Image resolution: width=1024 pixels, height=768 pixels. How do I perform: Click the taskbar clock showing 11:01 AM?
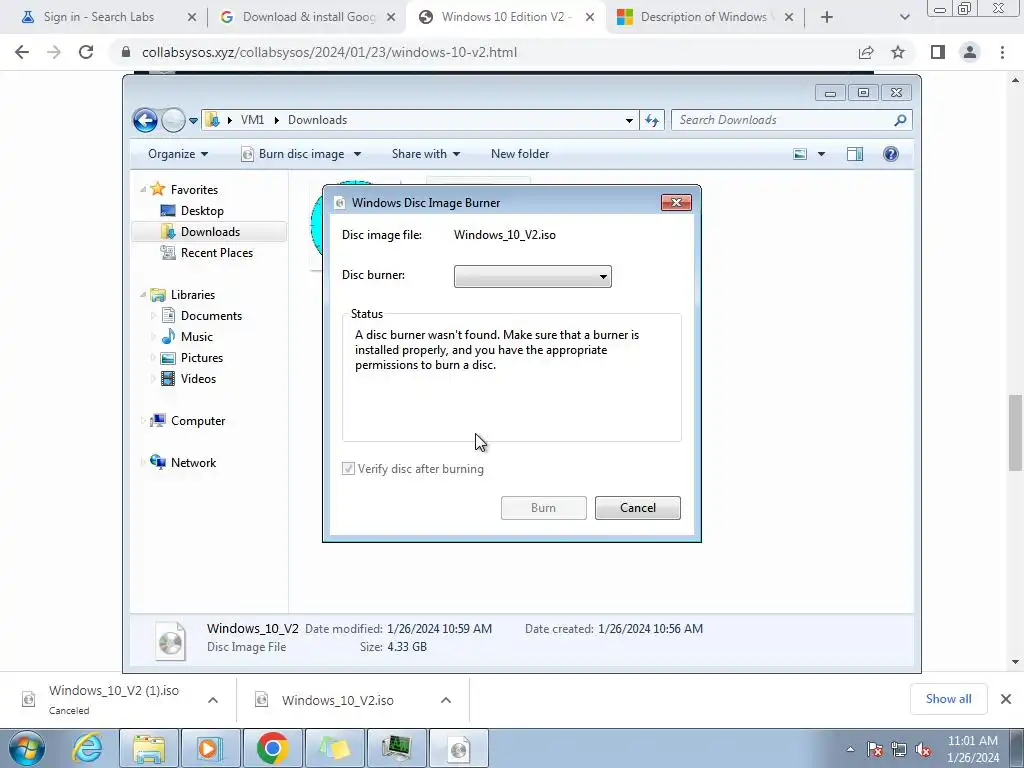pos(972,749)
